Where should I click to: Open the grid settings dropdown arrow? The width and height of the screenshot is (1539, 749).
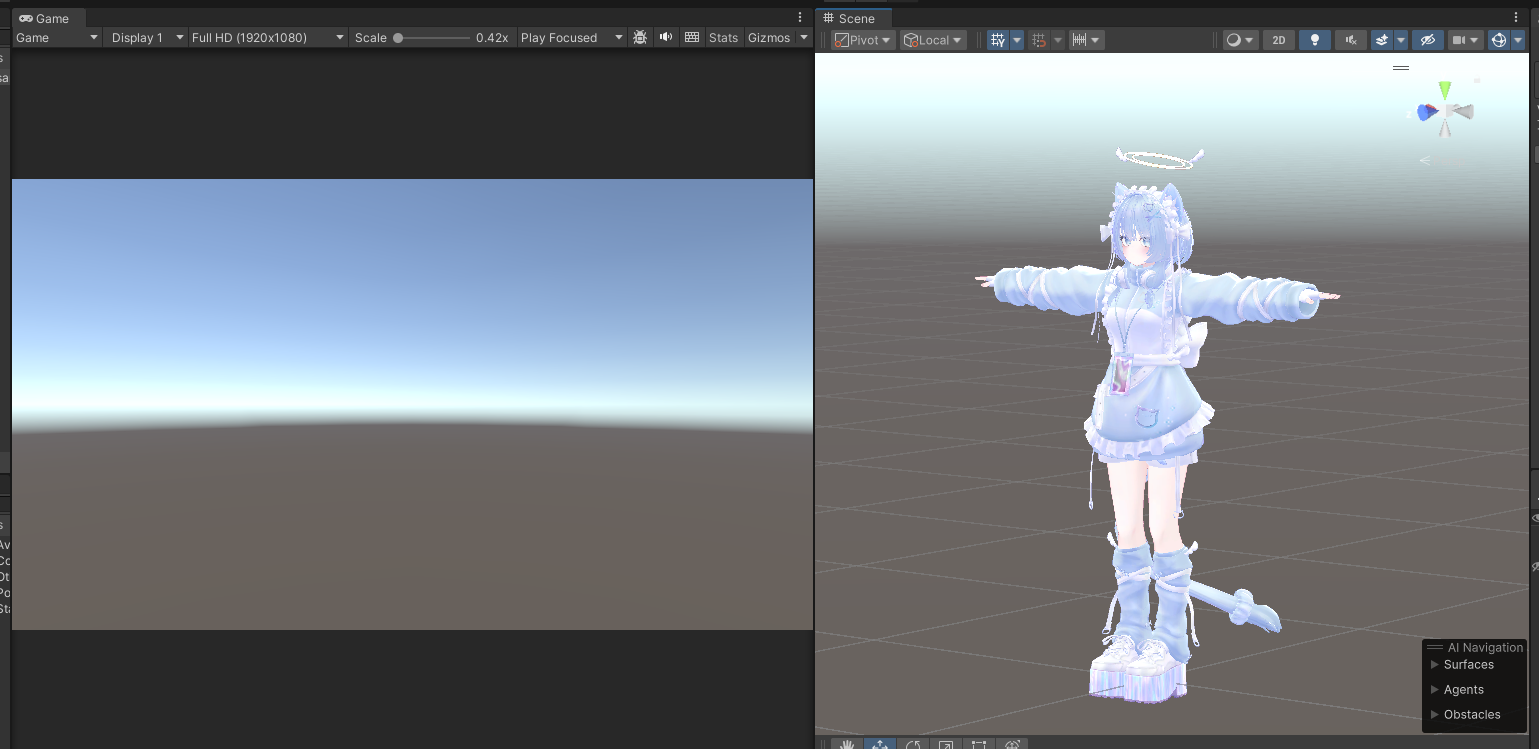pyautogui.click(x=1017, y=40)
